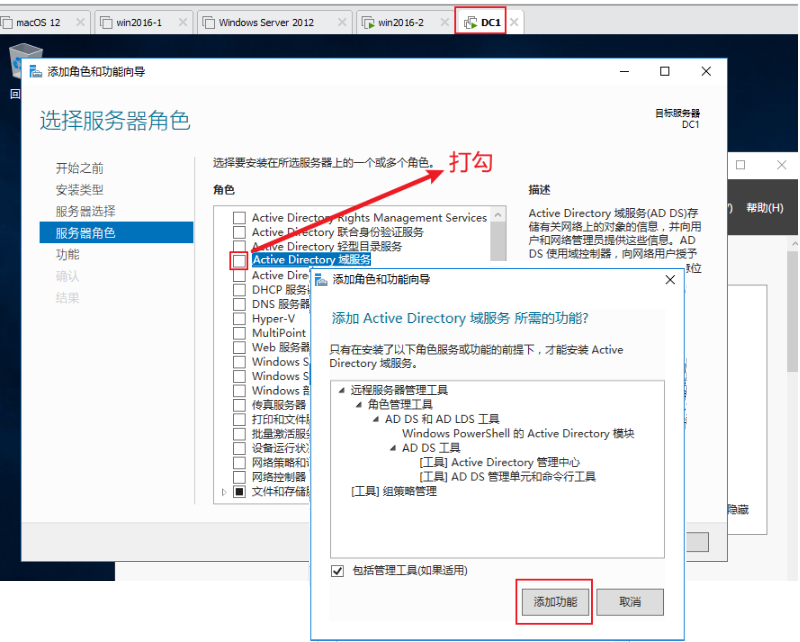Tick the Active Directory 域服务 checkbox
The image size is (800, 642).
pos(239,261)
